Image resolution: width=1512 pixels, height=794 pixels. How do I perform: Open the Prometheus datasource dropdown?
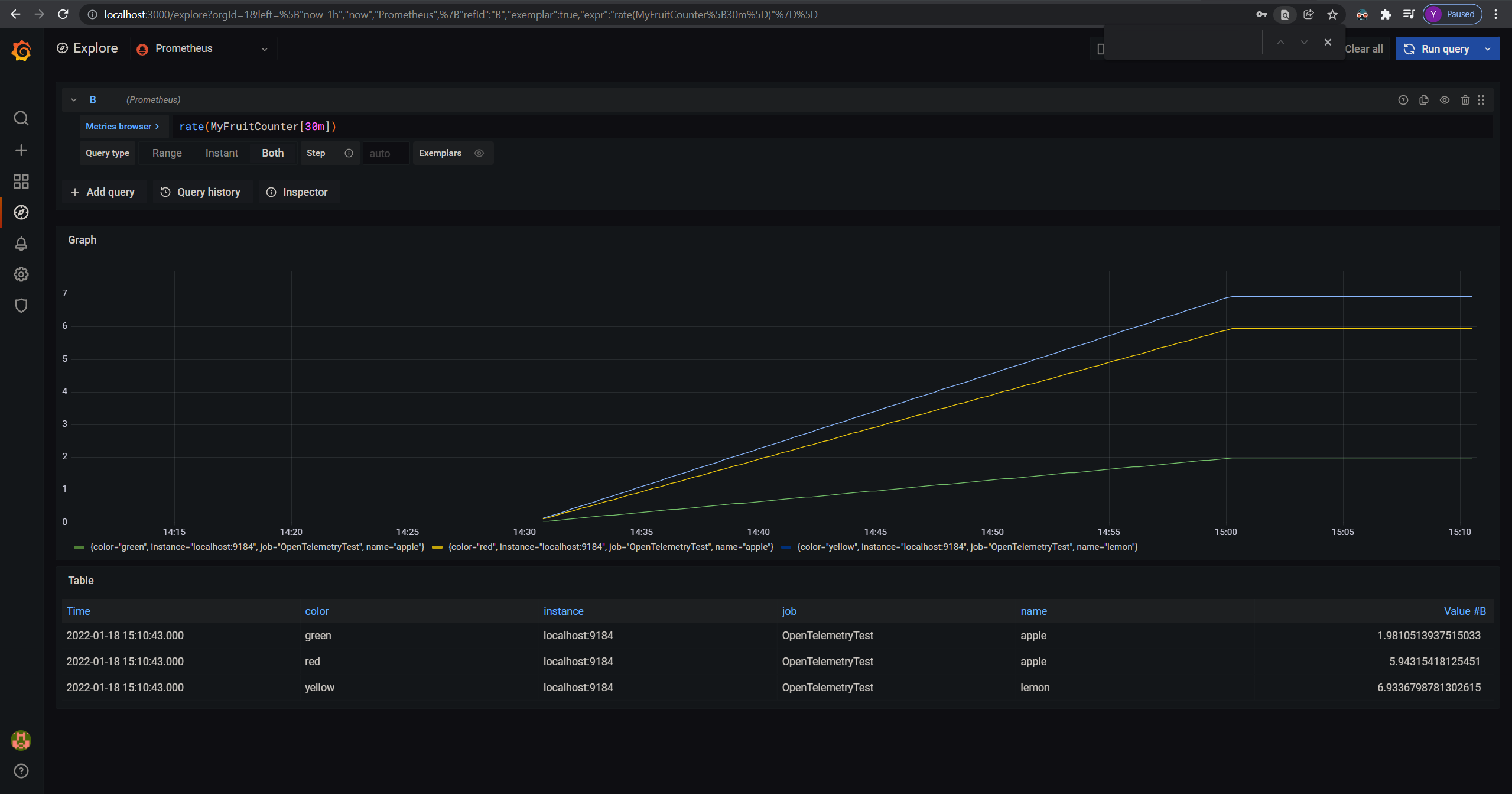coord(203,48)
